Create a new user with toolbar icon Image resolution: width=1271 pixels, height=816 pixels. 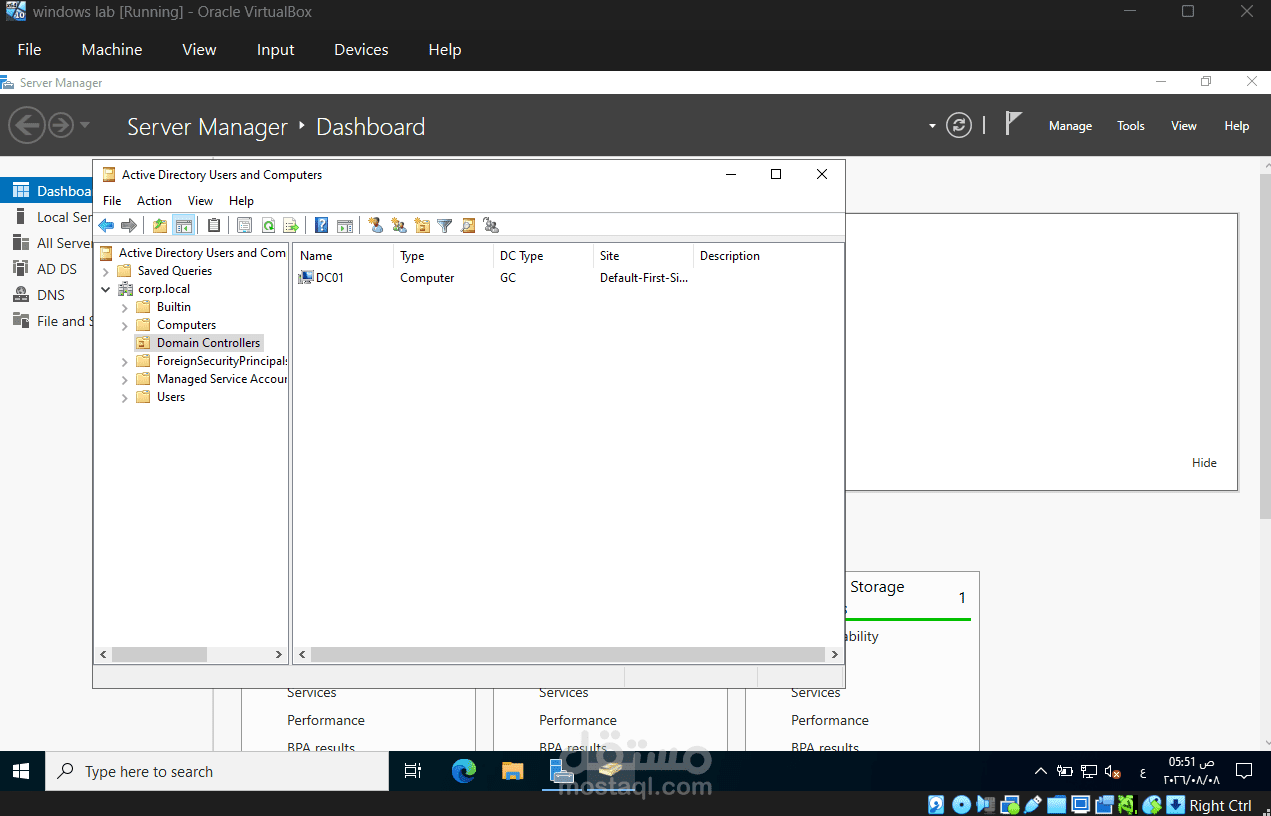point(376,226)
